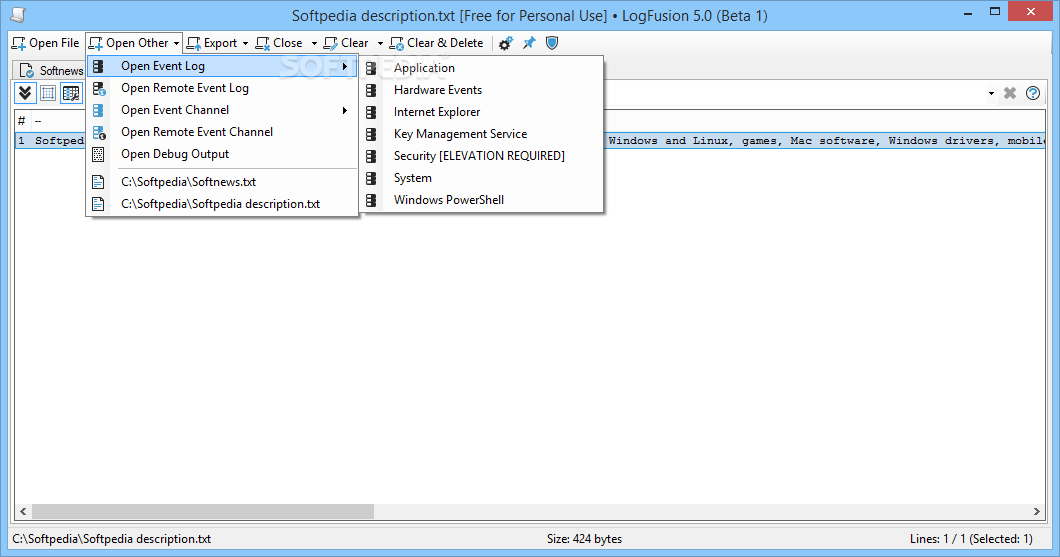The width and height of the screenshot is (1060, 557).
Task: Open settings via the gear icon
Action: pyautogui.click(x=506, y=43)
